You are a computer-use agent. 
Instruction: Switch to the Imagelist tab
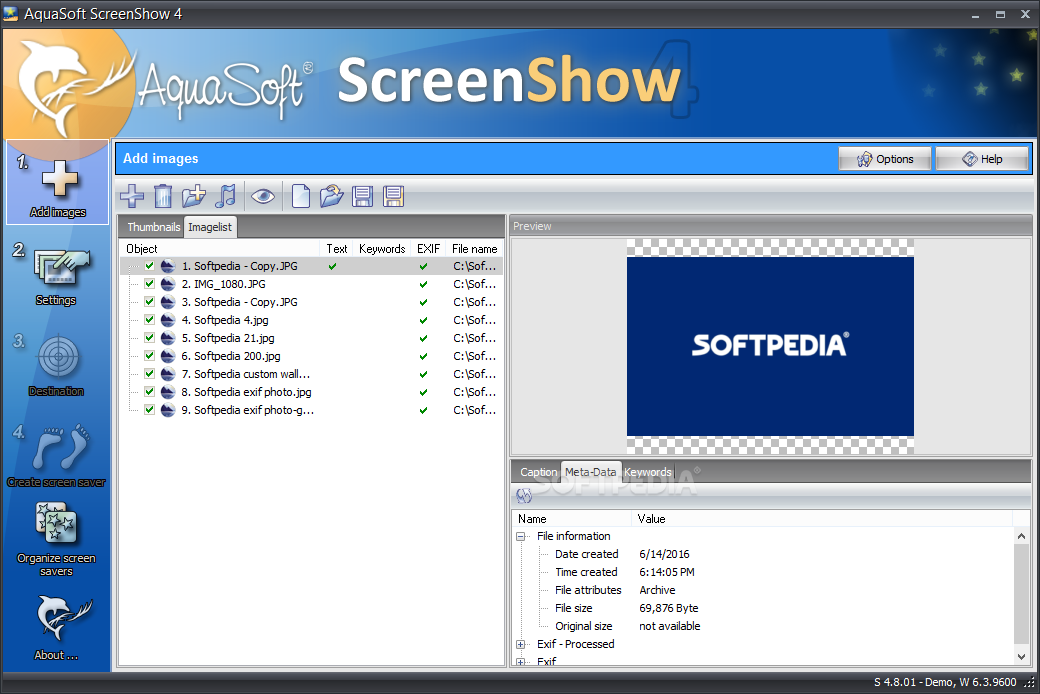(x=210, y=227)
